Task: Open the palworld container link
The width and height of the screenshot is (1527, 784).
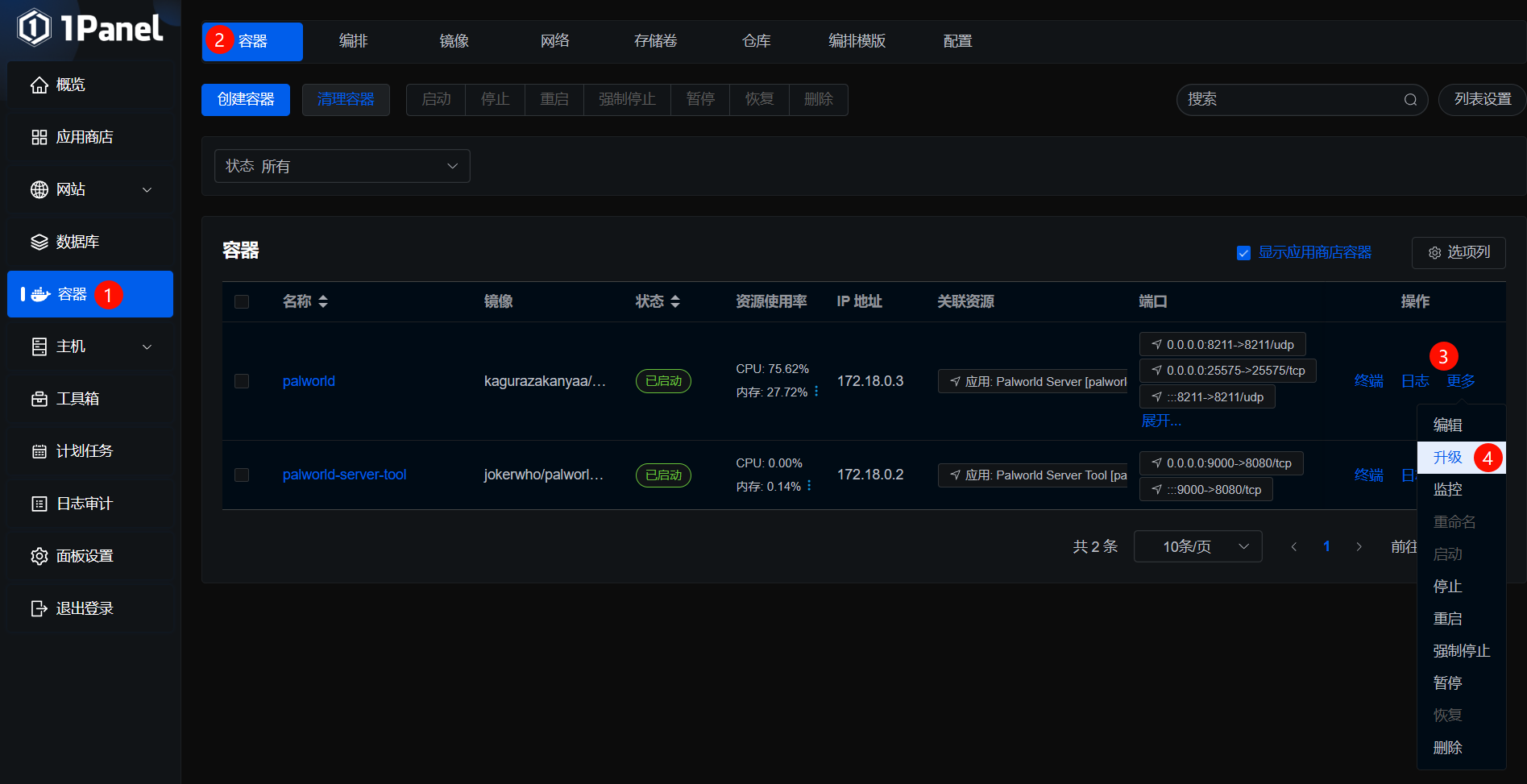Action: 309,381
